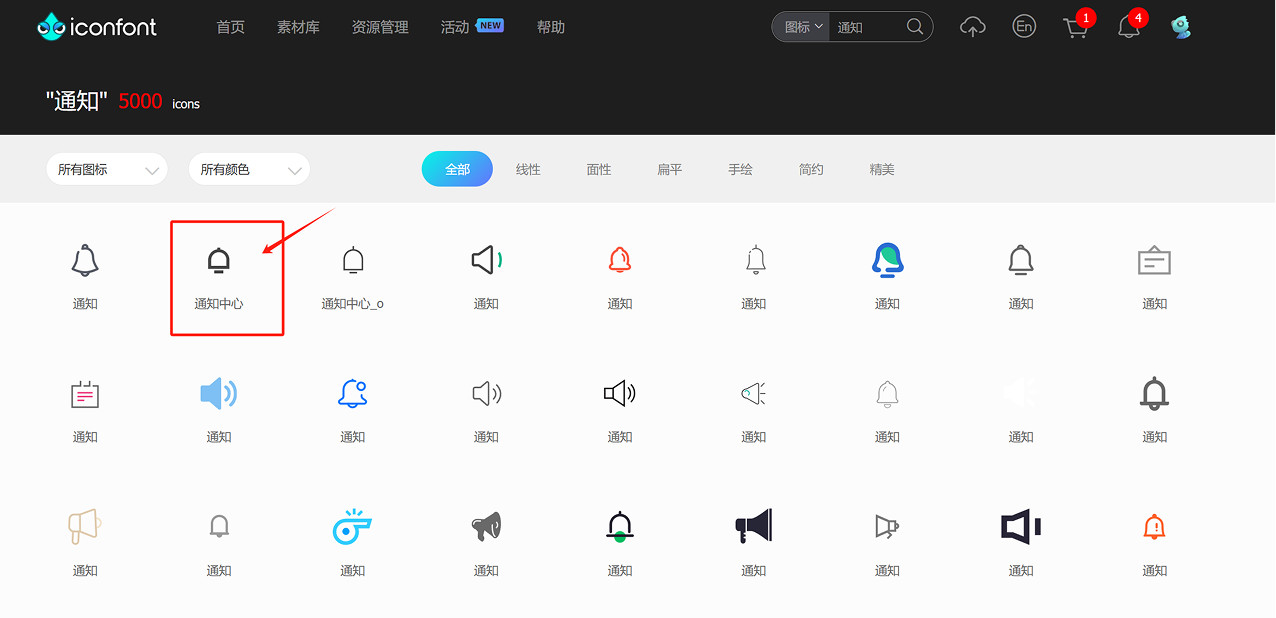Open the 素材库 menu
Screen dimensions: 1276x618
(298, 27)
